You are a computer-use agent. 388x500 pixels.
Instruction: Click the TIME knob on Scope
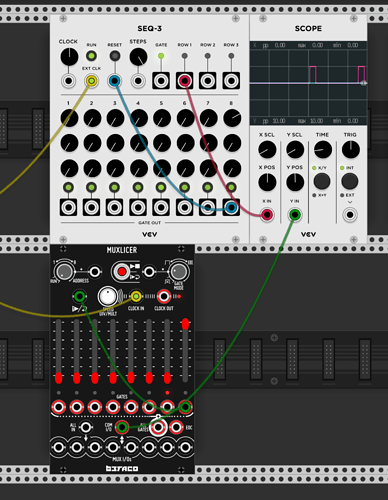tap(323, 149)
